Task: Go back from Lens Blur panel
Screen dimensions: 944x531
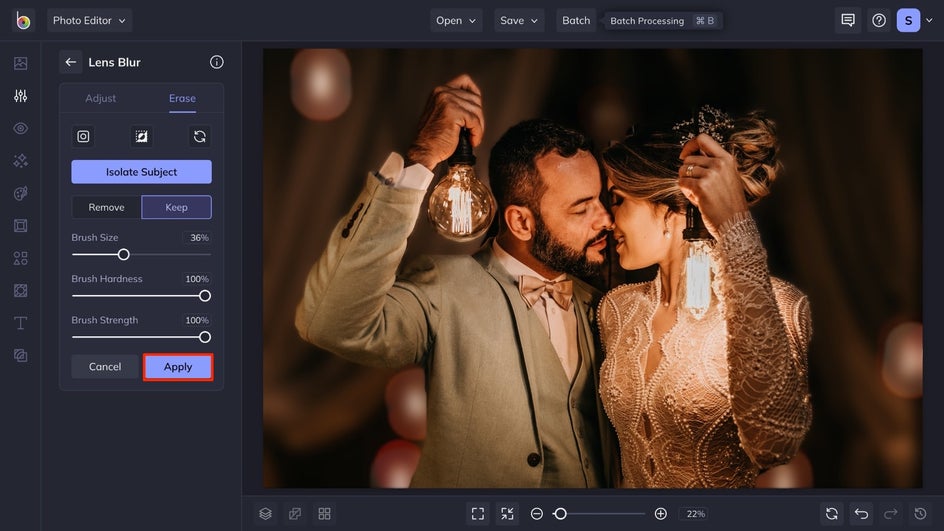Action: tap(70, 62)
